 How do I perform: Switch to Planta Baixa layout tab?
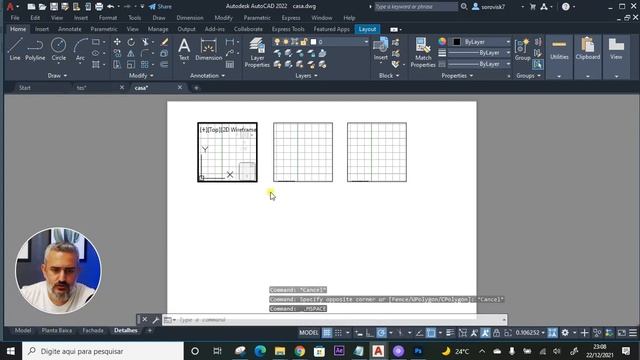point(57,331)
